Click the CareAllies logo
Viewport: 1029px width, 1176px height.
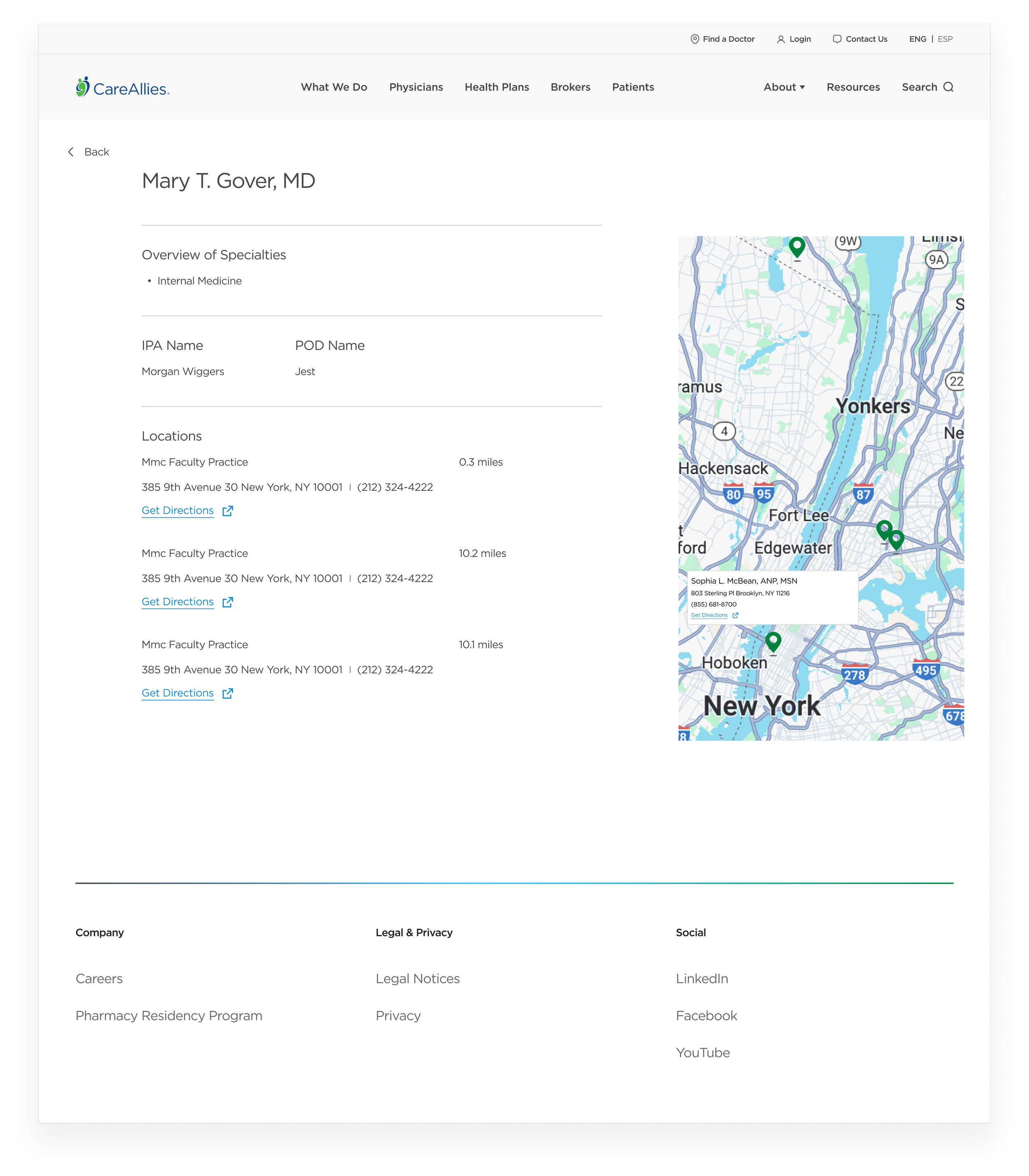point(122,87)
